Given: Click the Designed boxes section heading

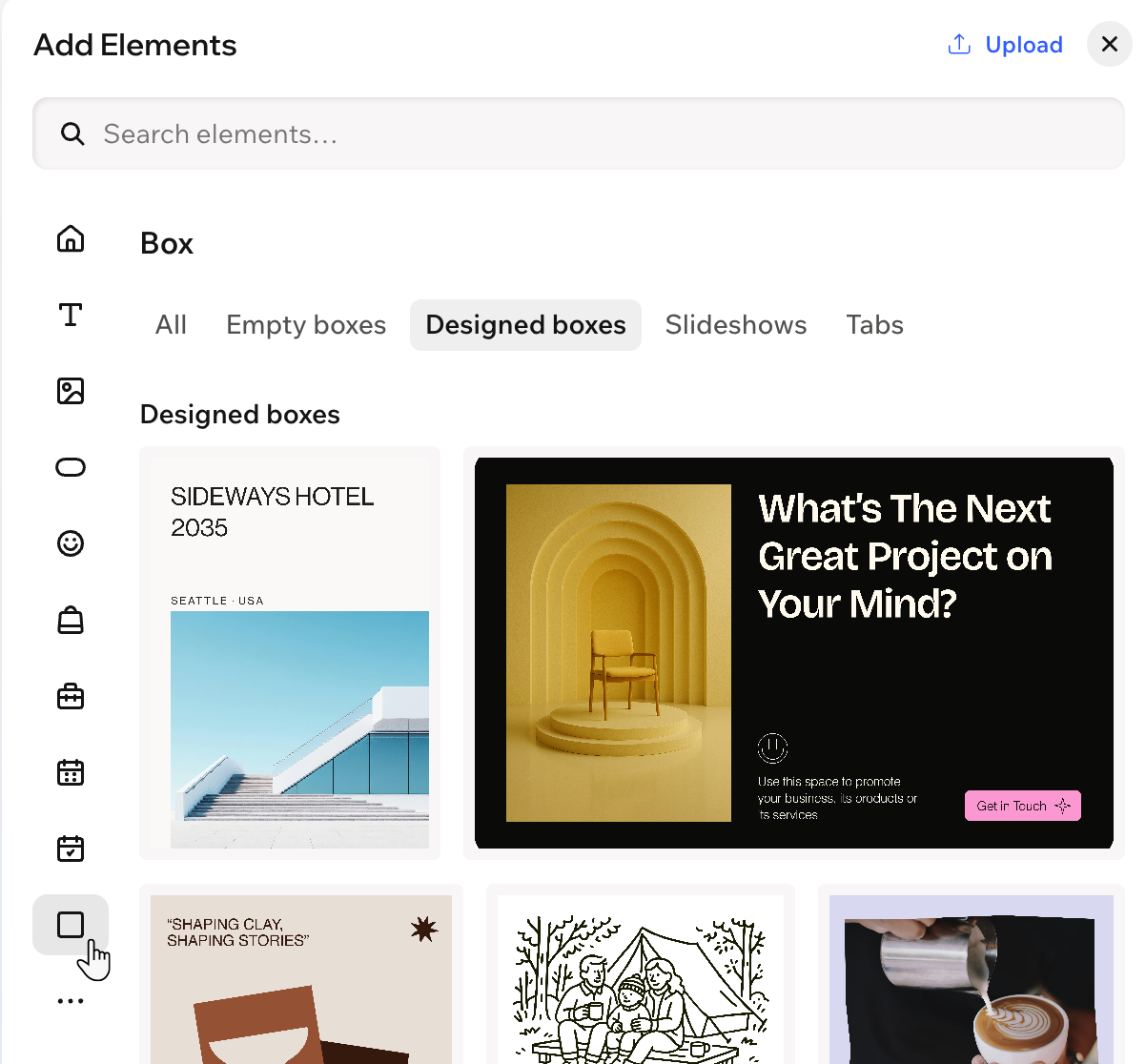Looking at the screenshot, I should point(240,415).
